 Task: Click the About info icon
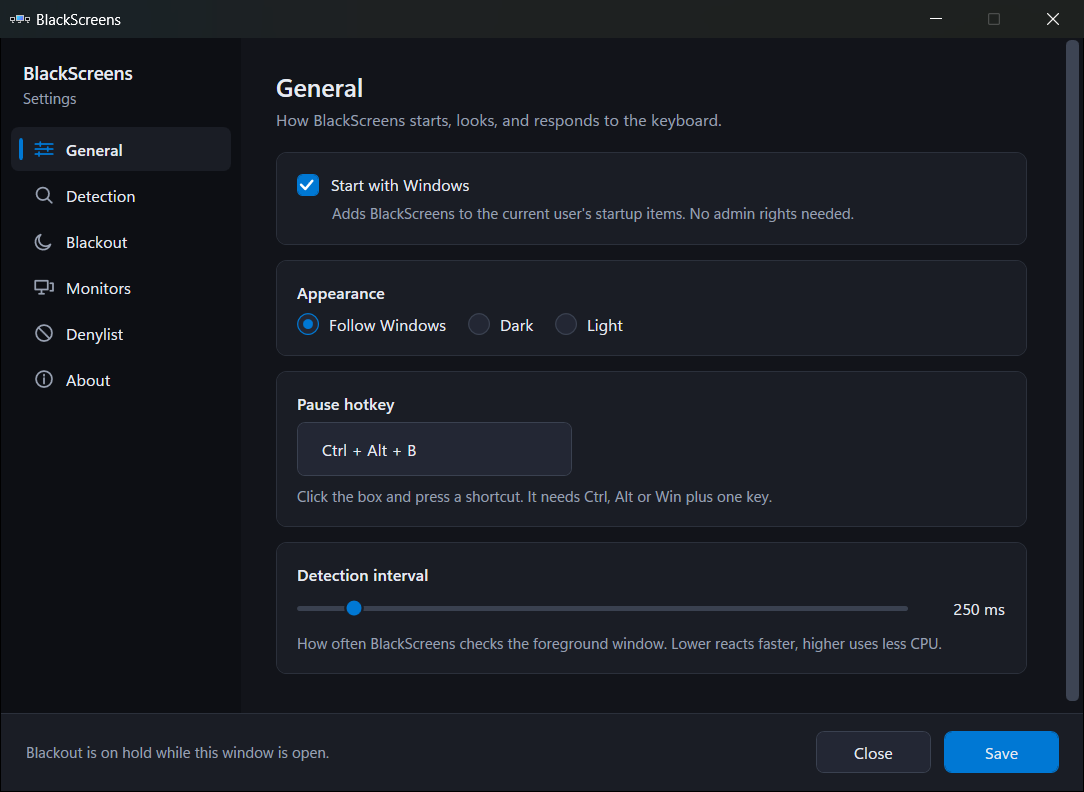coord(44,379)
